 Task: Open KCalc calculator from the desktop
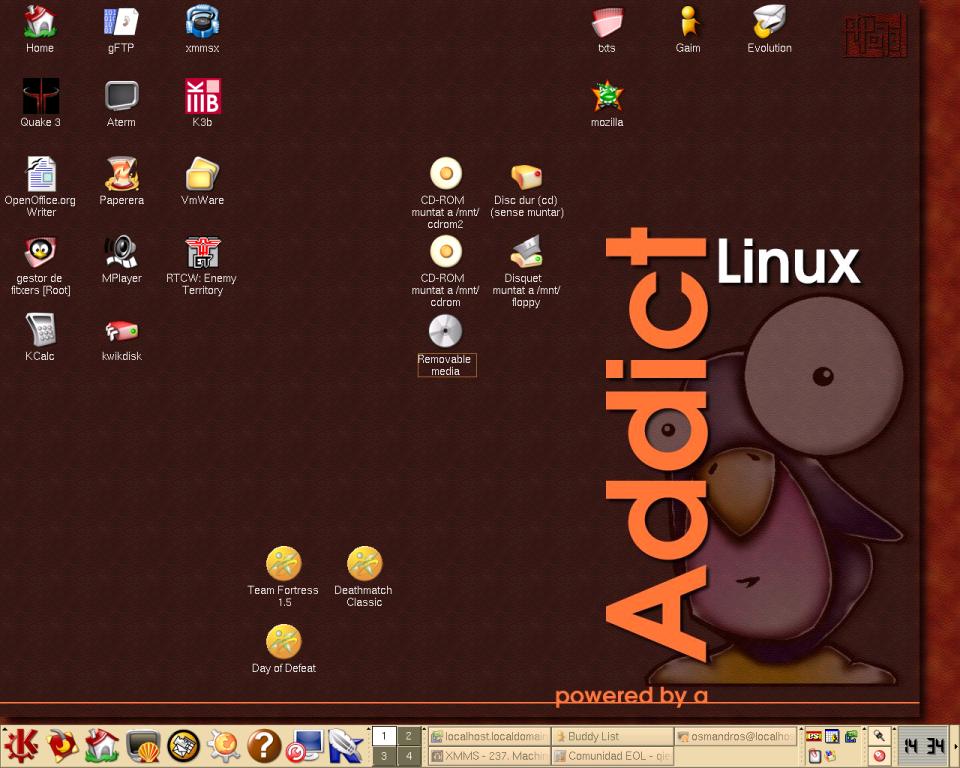40,330
